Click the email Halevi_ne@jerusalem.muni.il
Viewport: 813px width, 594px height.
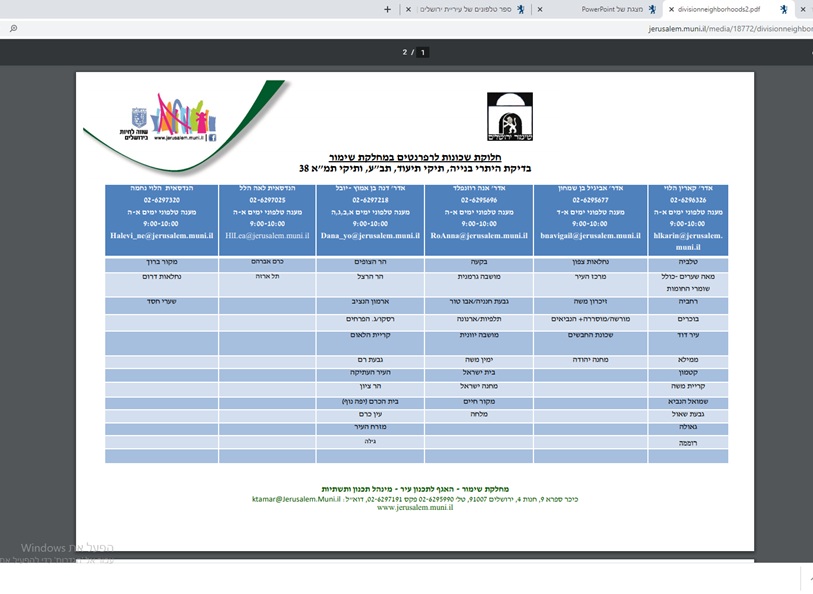(x=161, y=236)
